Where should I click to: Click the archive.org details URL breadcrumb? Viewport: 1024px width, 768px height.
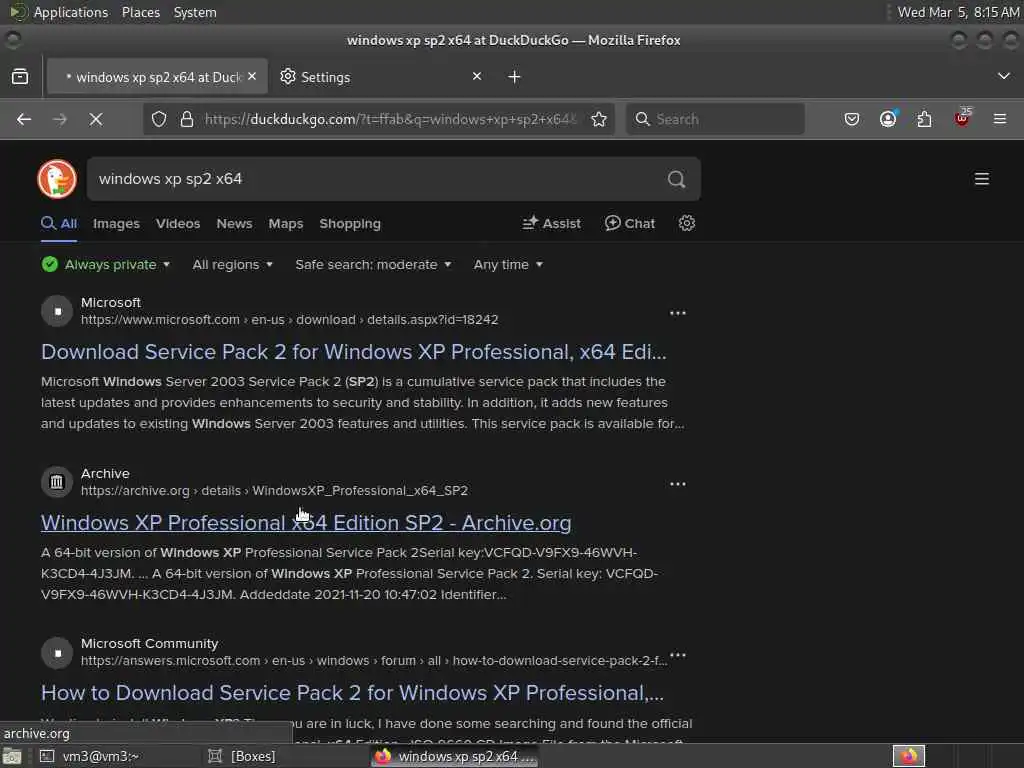click(274, 490)
